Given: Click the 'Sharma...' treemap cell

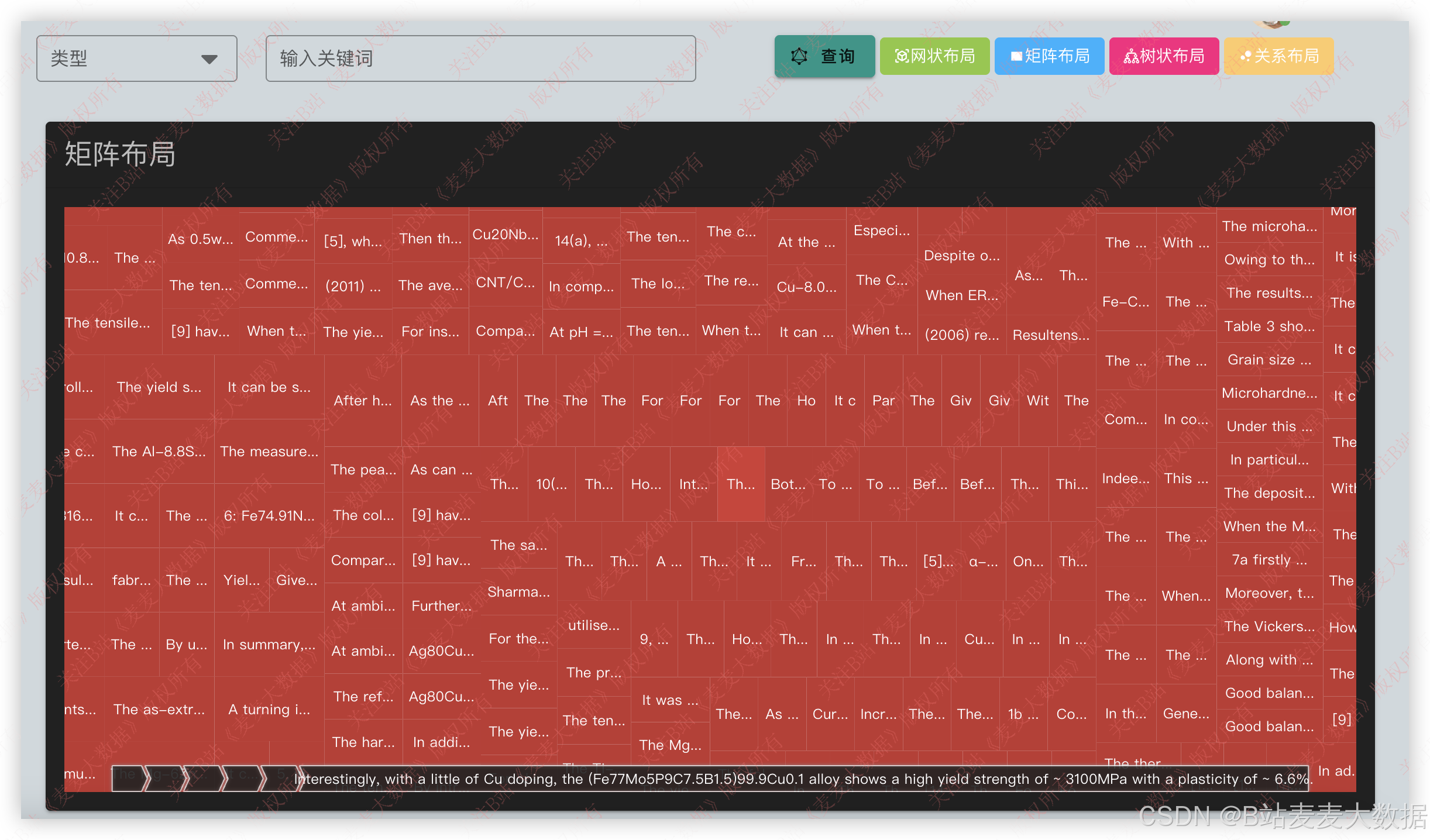Looking at the screenshot, I should (518, 592).
